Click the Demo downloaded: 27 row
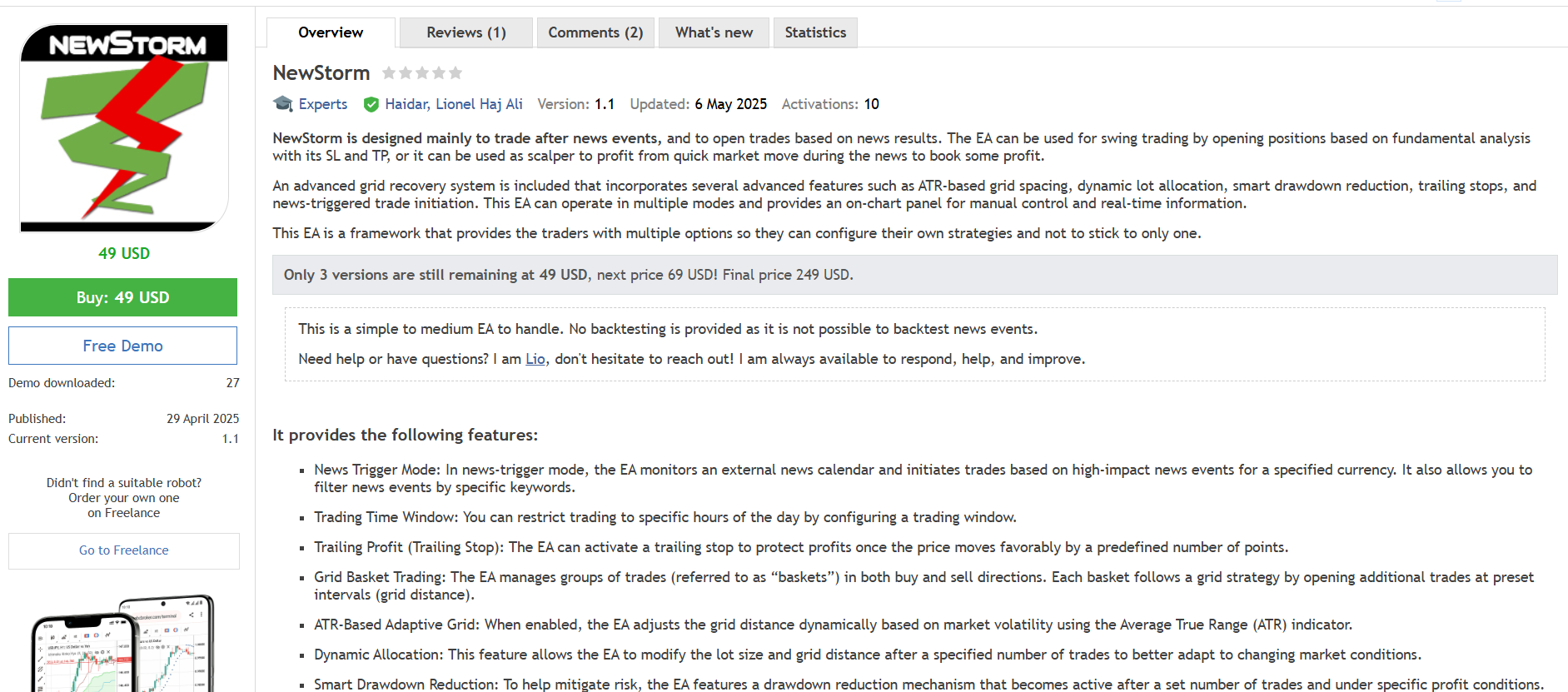This screenshot has height=692, width=1568. 124,383
